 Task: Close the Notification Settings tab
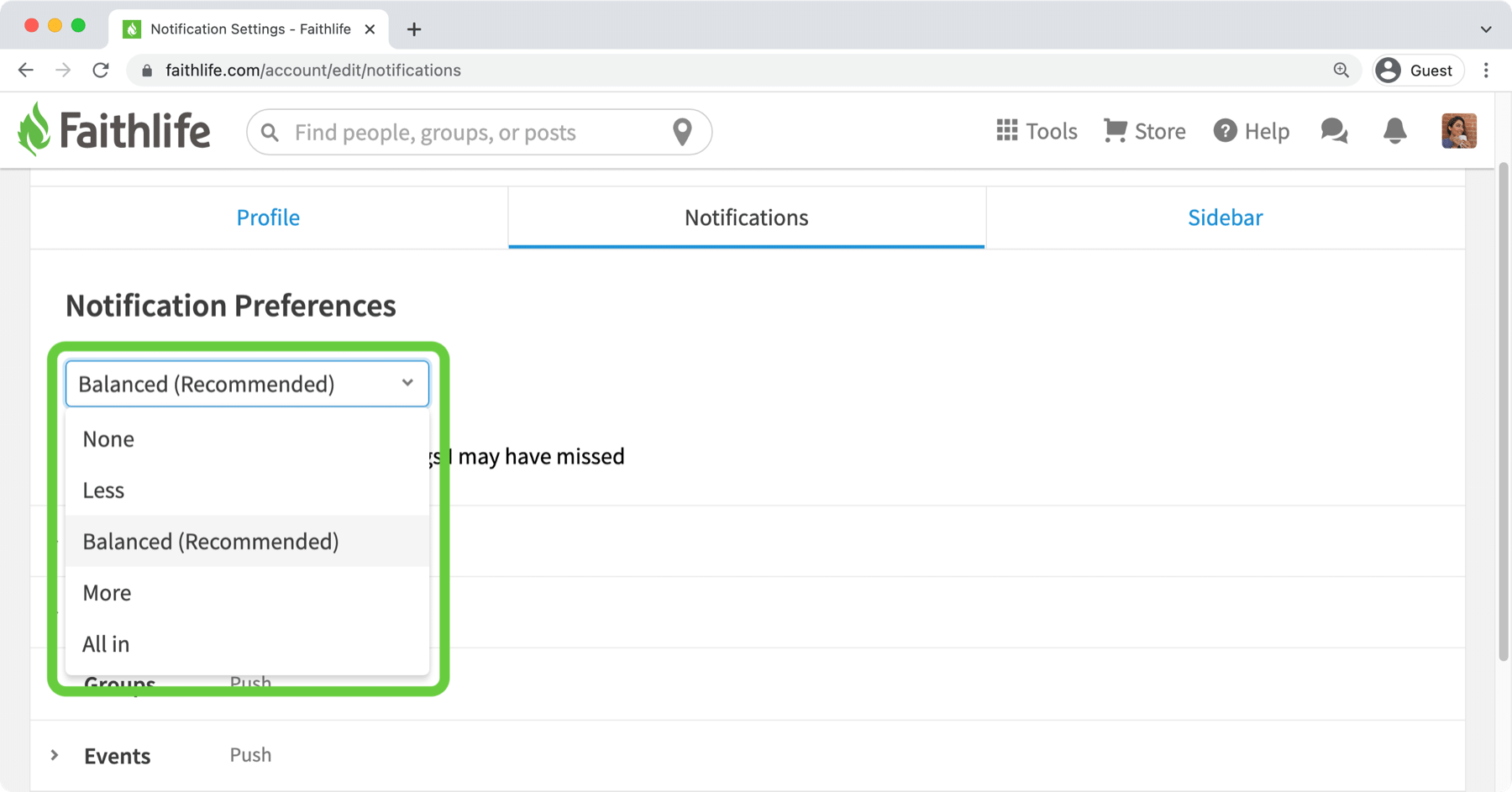tap(370, 29)
